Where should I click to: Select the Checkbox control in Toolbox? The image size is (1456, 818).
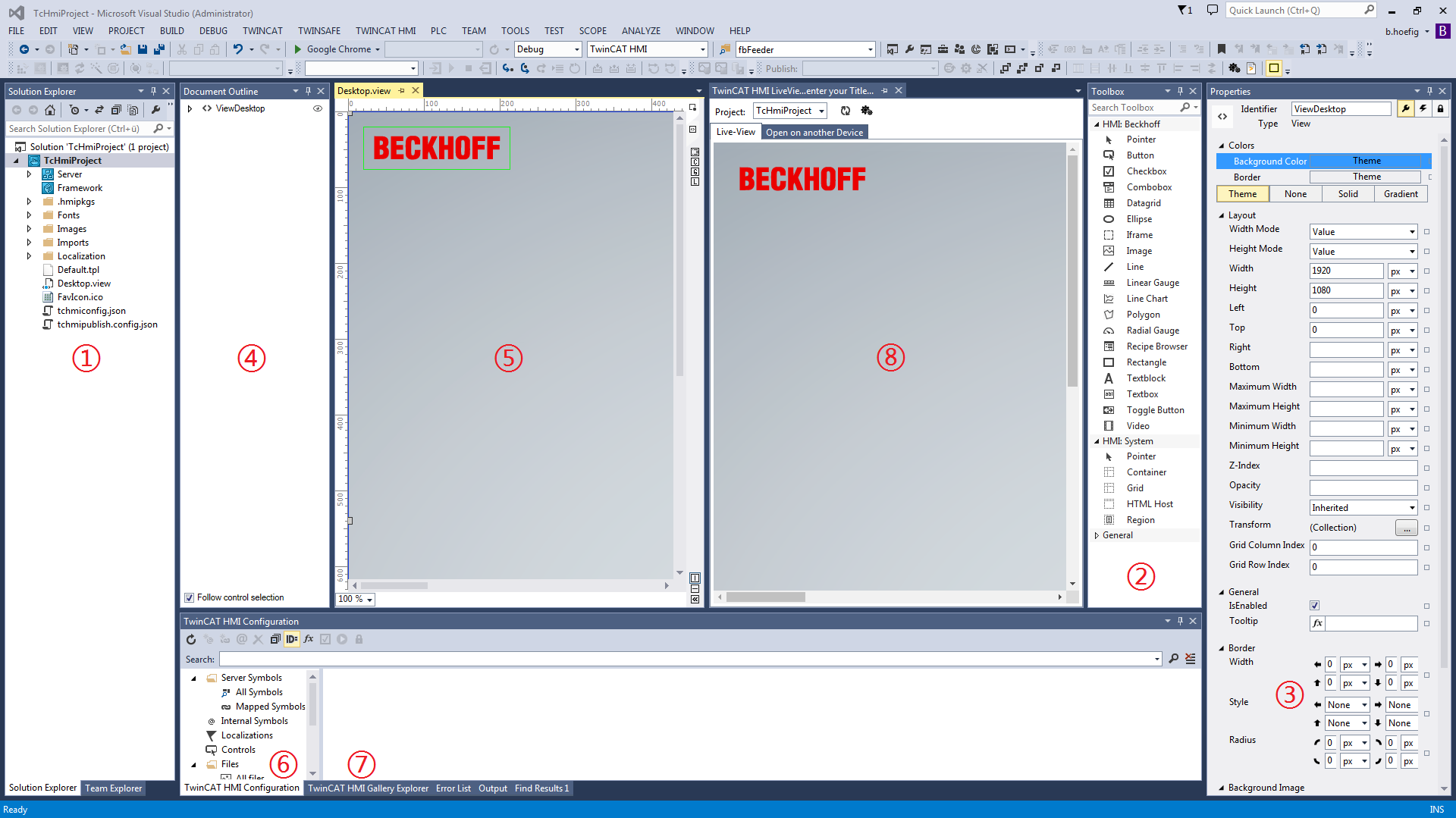click(x=1145, y=171)
